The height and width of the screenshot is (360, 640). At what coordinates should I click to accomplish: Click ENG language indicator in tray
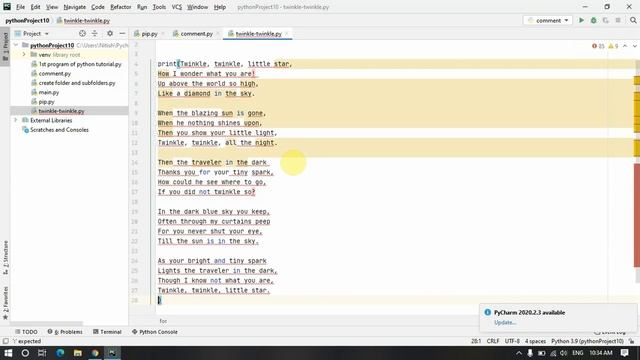point(578,353)
